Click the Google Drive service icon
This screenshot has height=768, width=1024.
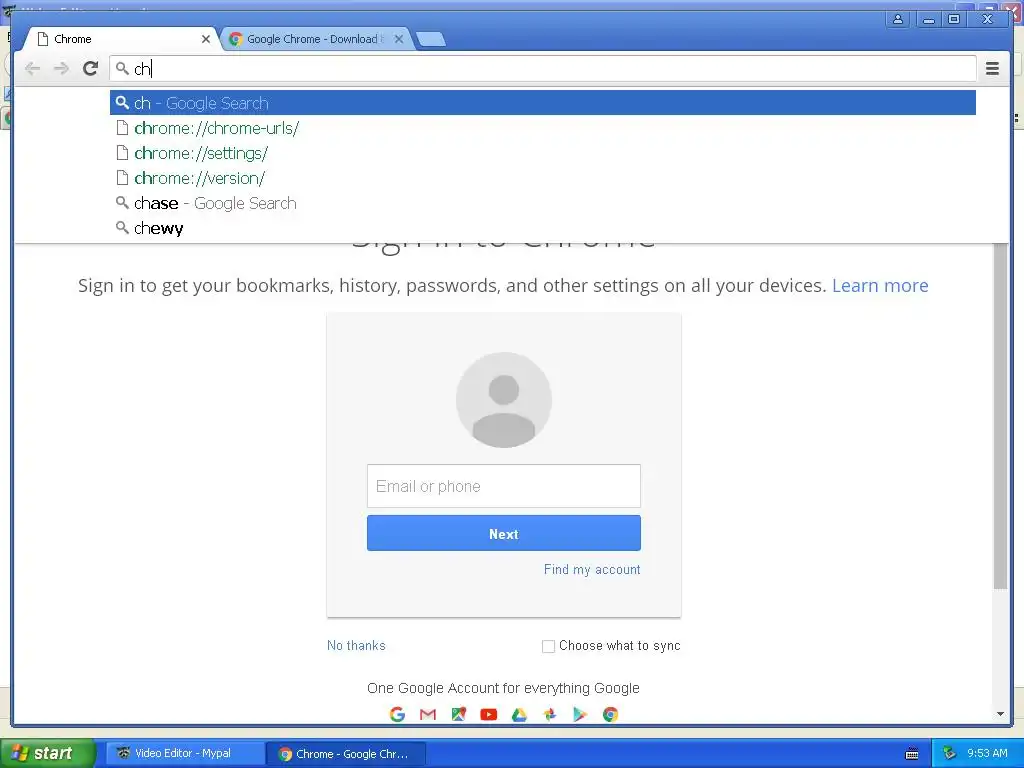pyautogui.click(x=519, y=714)
